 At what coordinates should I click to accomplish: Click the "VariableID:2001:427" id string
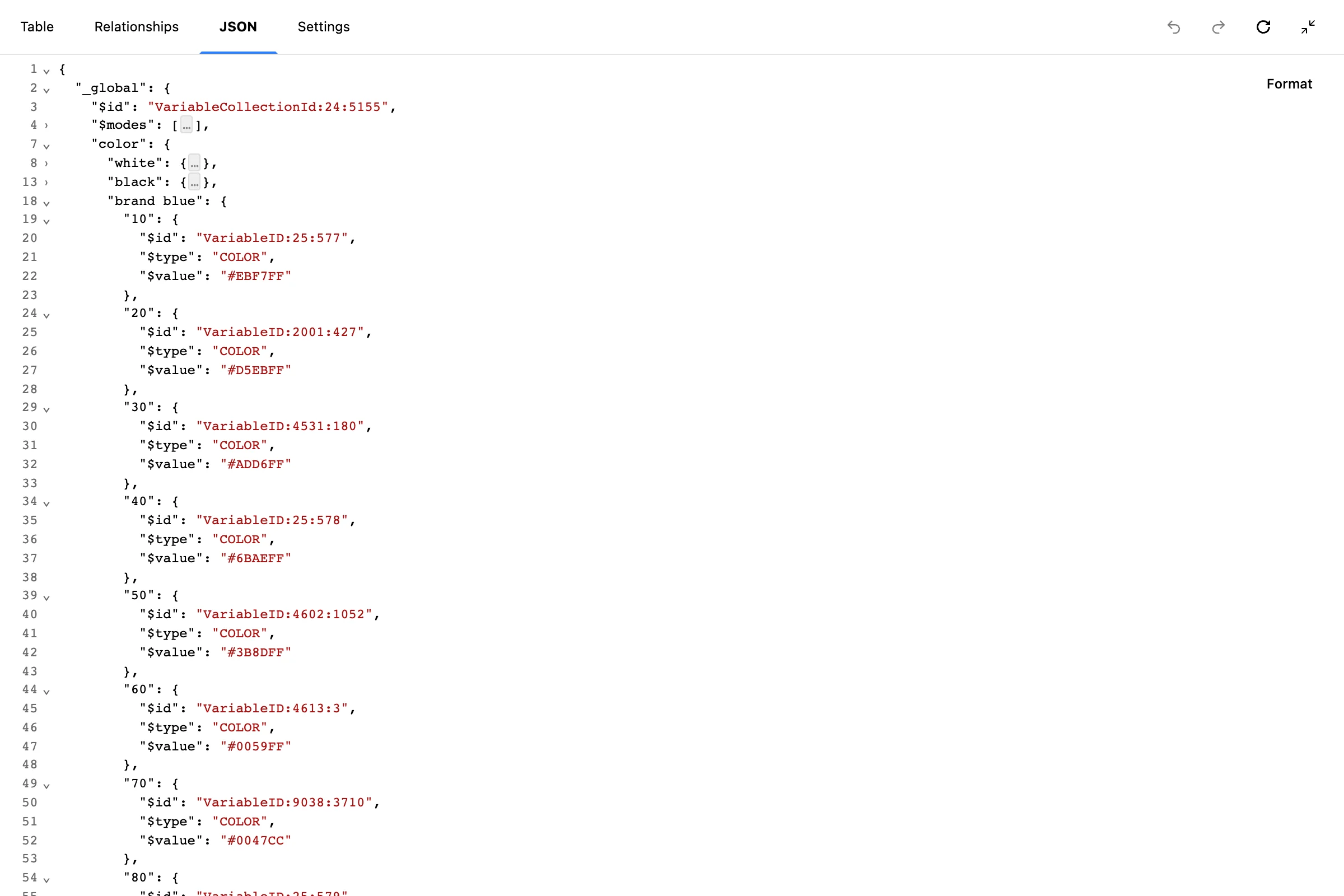(x=280, y=333)
